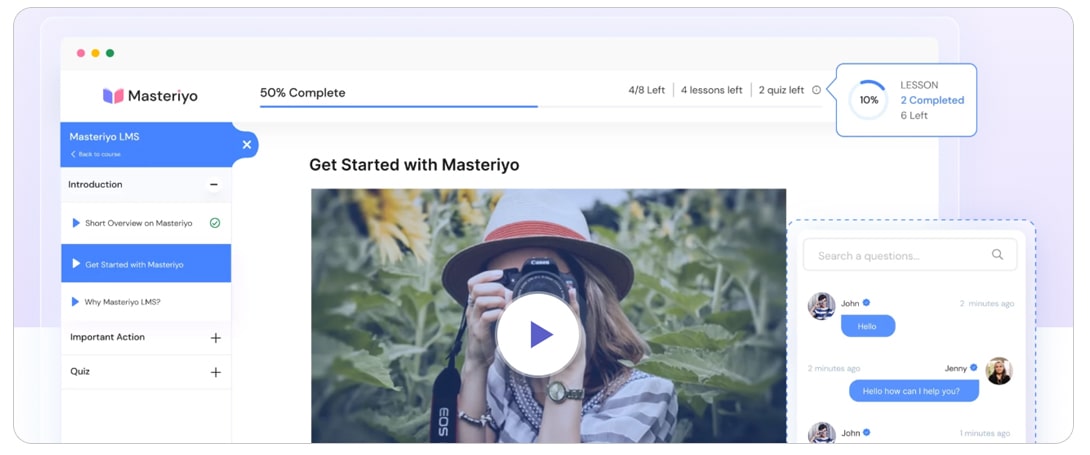The width and height of the screenshot is (1090, 455).
Task: Click the 'Important Action' section label
Action: click(x=108, y=337)
